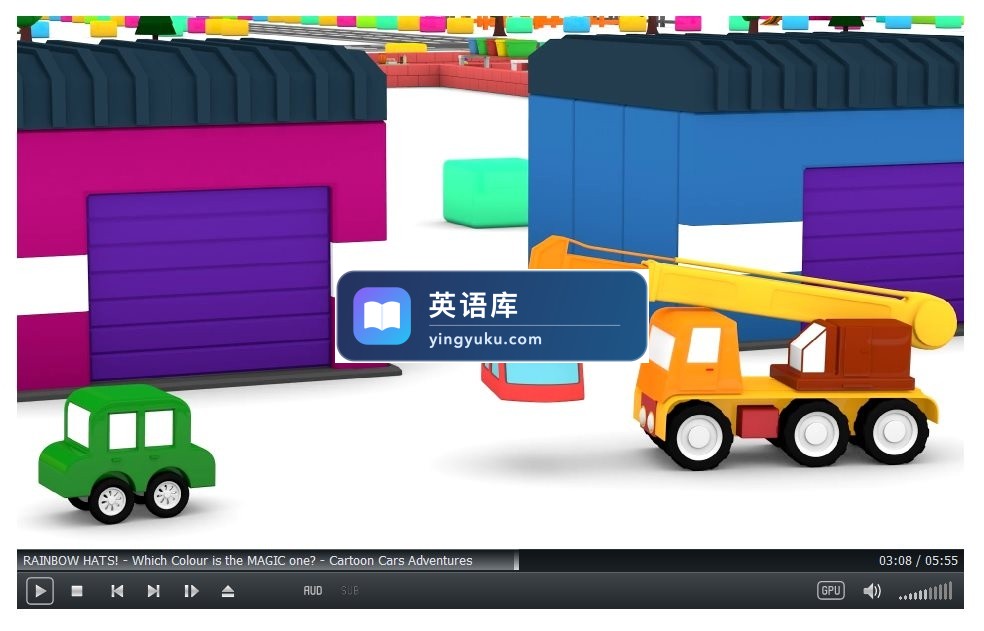Click the seek bar progress handle
The width and height of the screenshot is (984, 631).
click(516, 560)
